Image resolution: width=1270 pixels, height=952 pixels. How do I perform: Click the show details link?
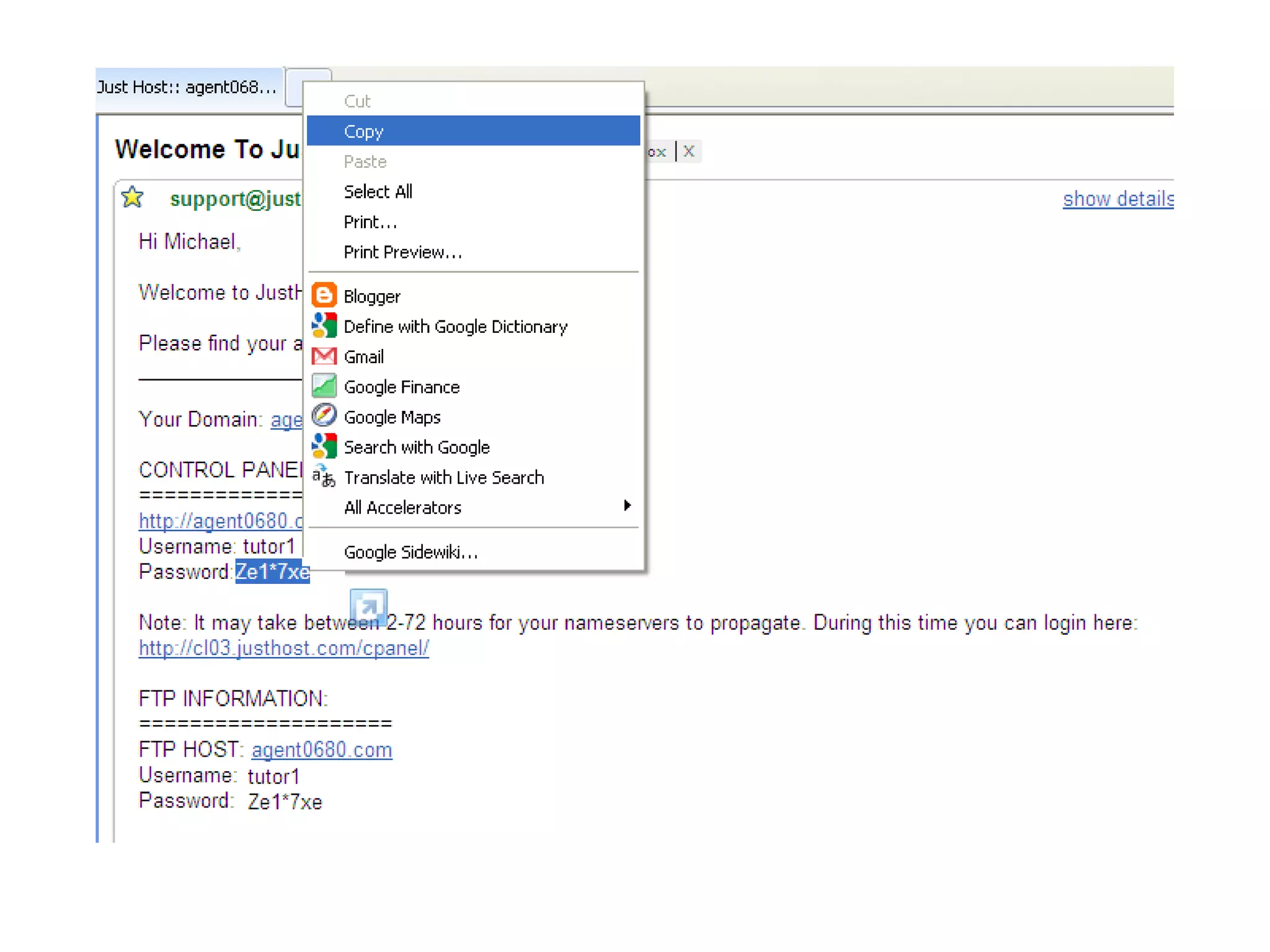[x=1117, y=199]
